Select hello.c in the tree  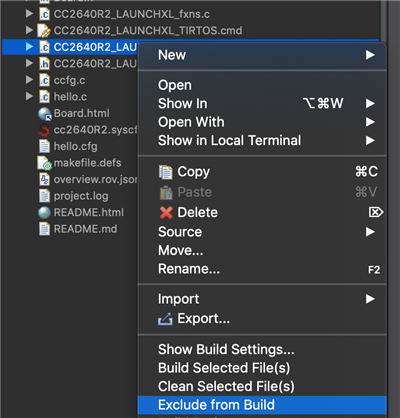[70, 97]
